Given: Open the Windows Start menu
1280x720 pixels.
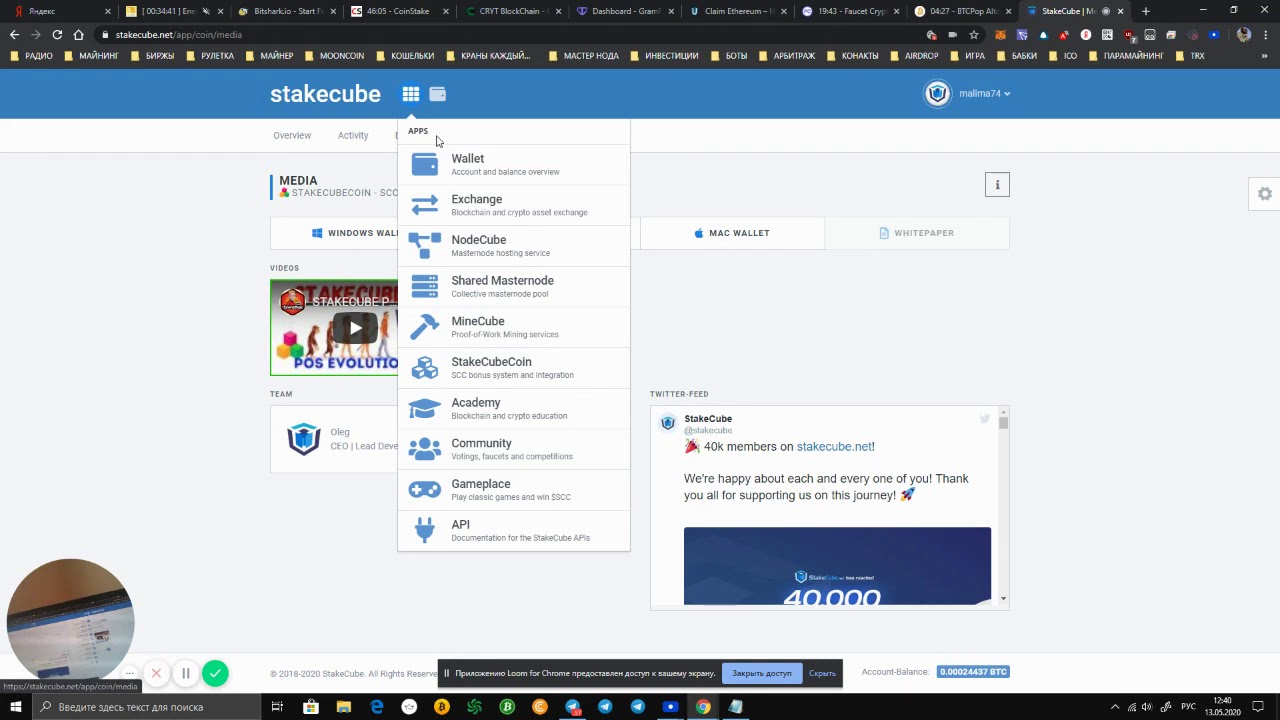Looking at the screenshot, I should [x=16, y=707].
